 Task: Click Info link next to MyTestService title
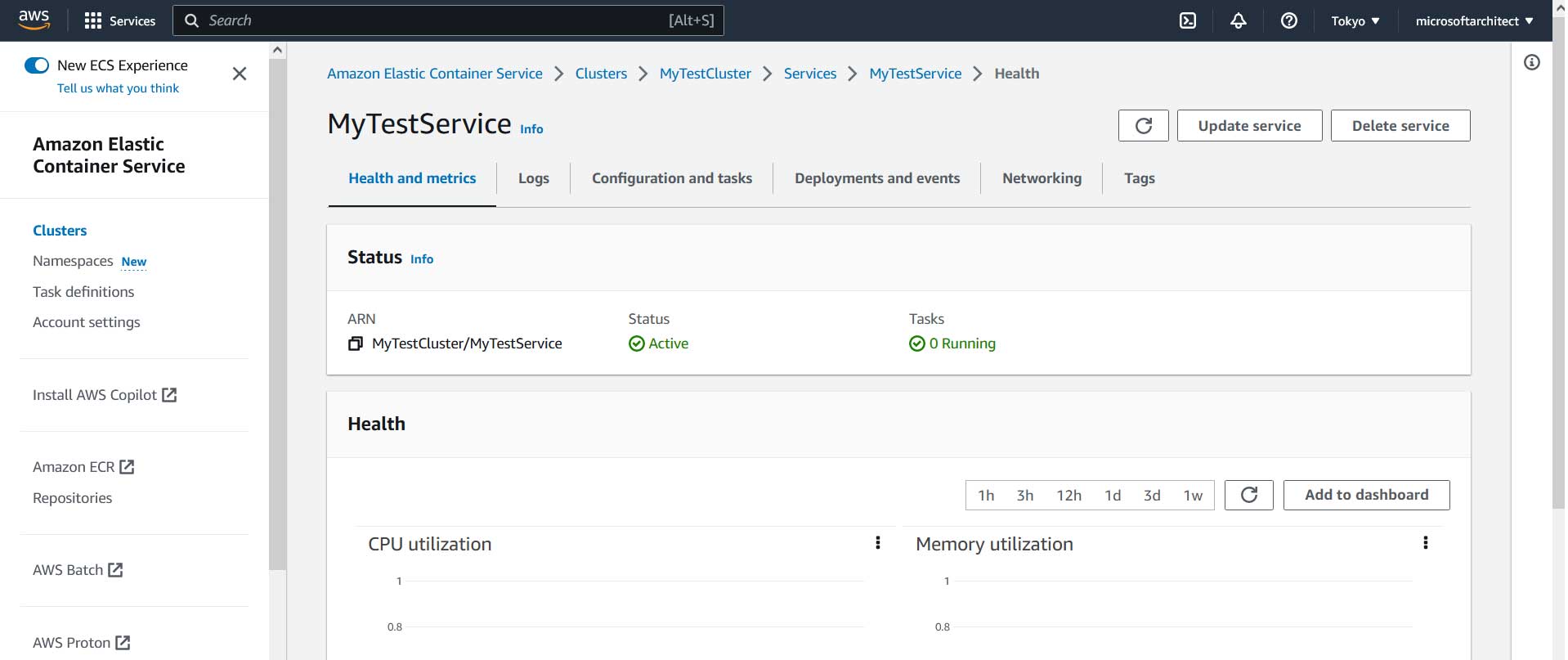coord(531,129)
